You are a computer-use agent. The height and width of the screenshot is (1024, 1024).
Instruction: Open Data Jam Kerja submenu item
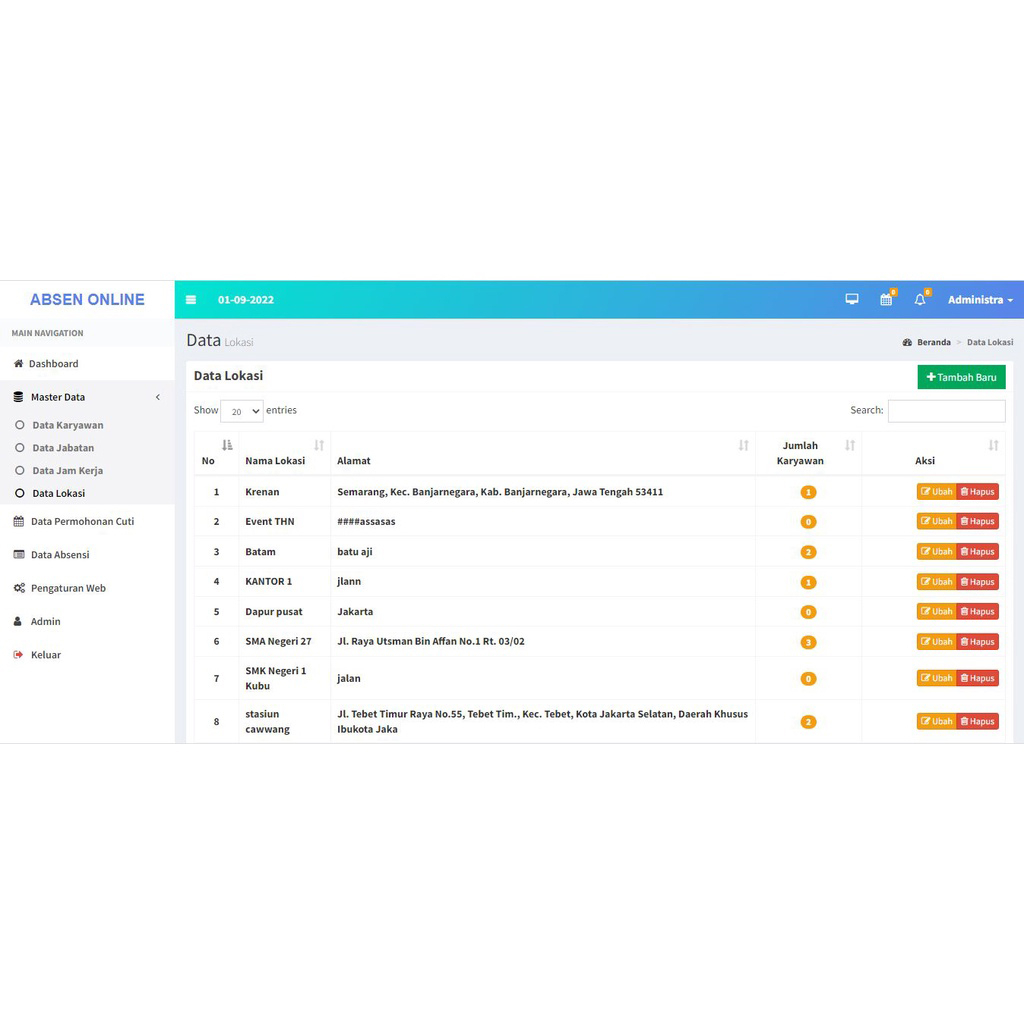point(67,471)
